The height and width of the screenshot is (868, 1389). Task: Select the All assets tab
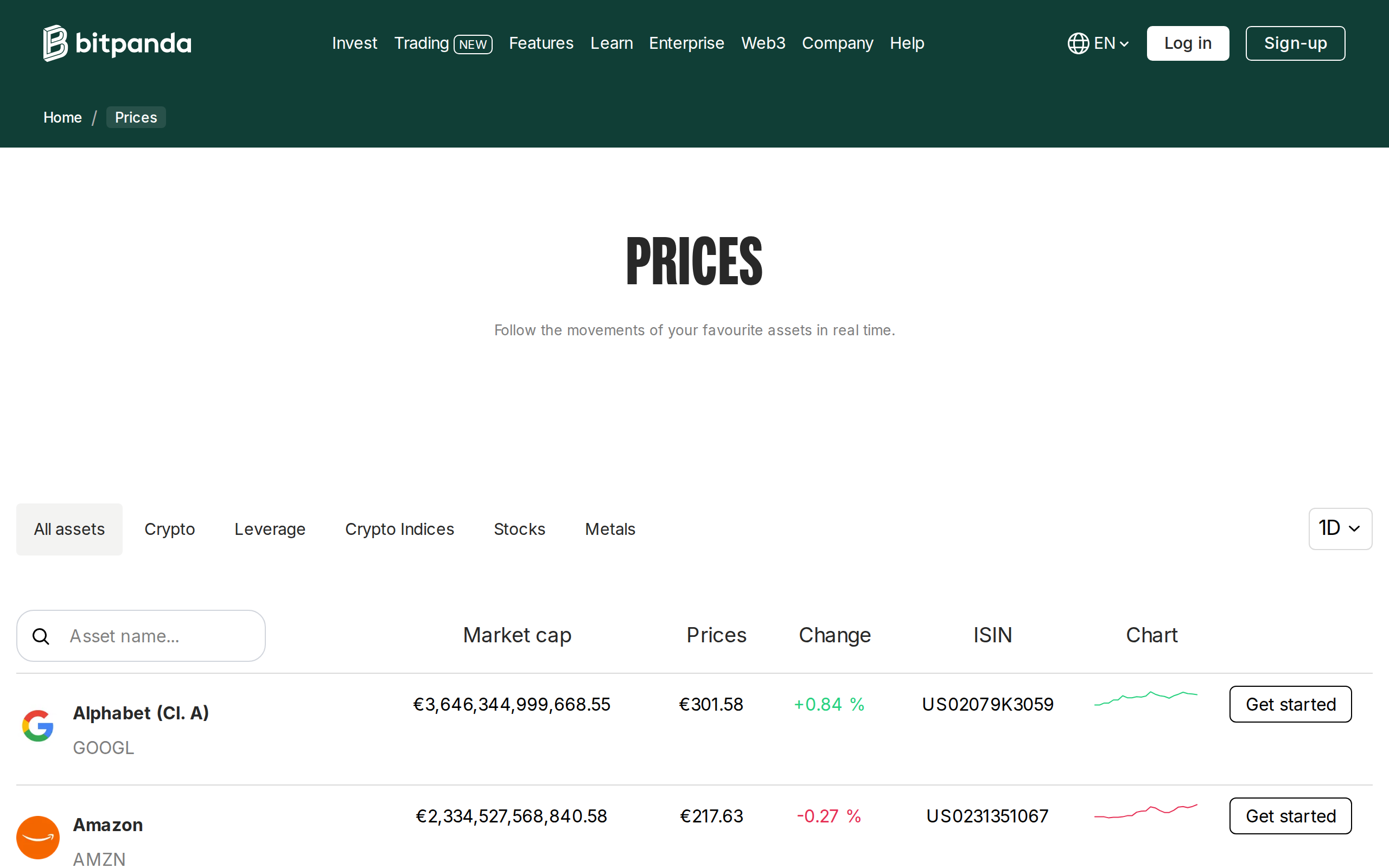tap(69, 529)
